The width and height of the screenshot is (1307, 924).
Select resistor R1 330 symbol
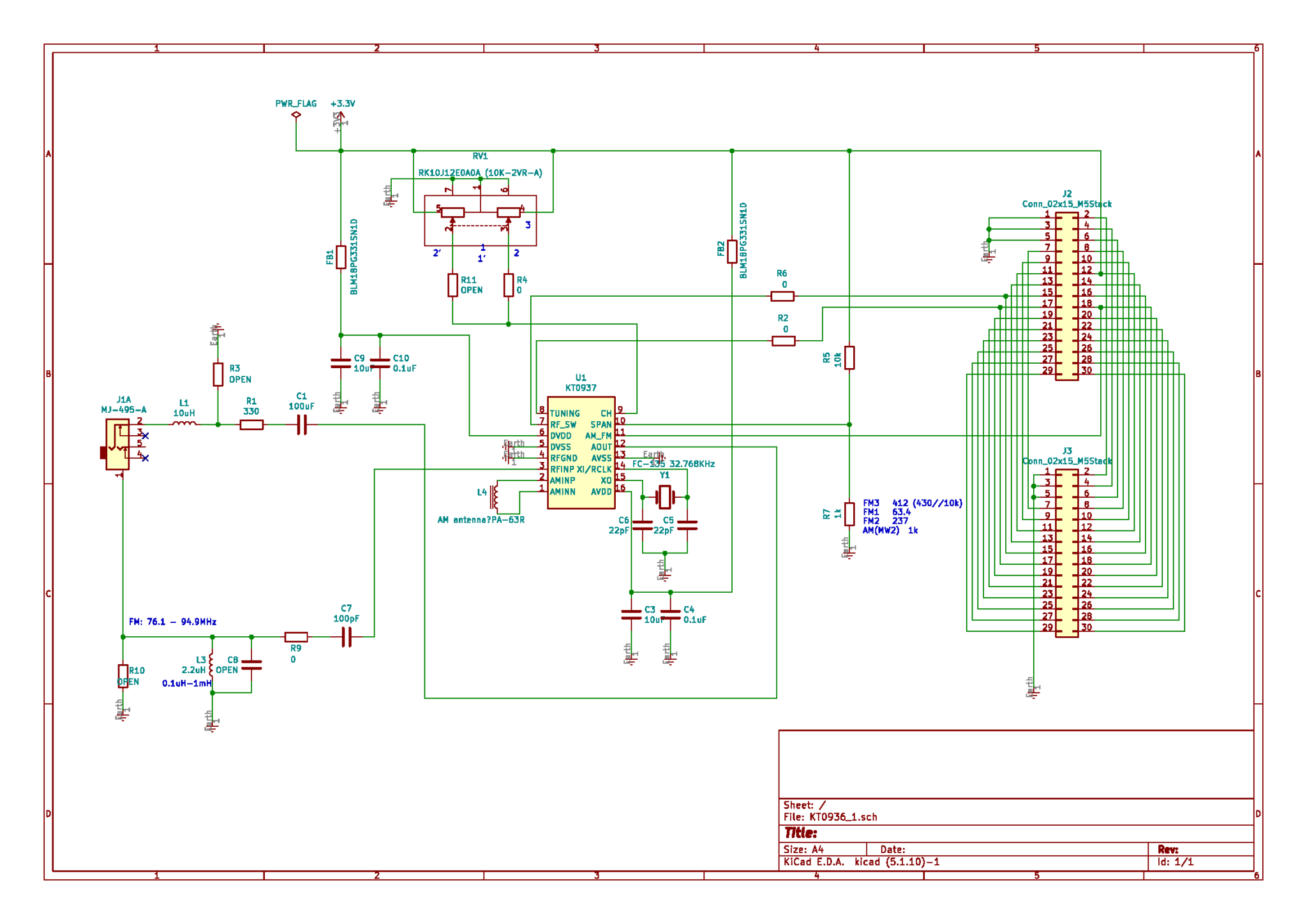pos(251,424)
